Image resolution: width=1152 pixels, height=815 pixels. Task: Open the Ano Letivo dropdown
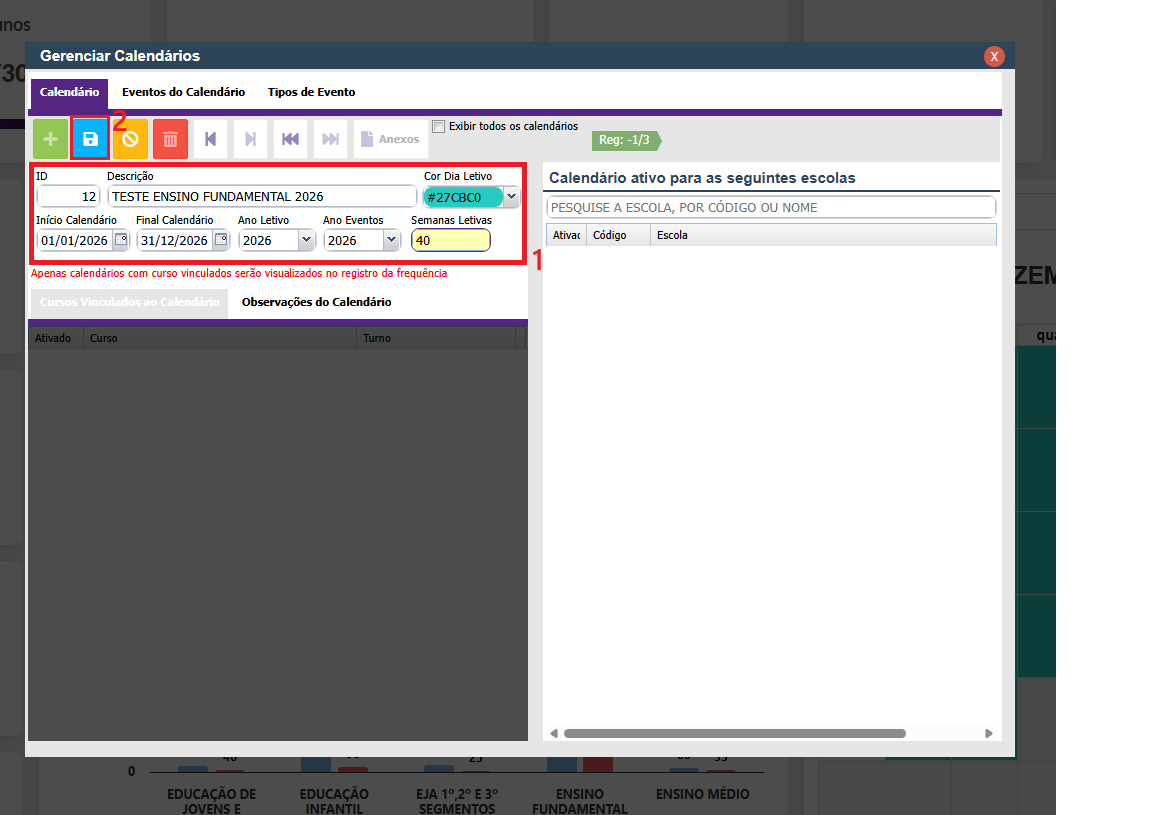pyautogui.click(x=305, y=240)
